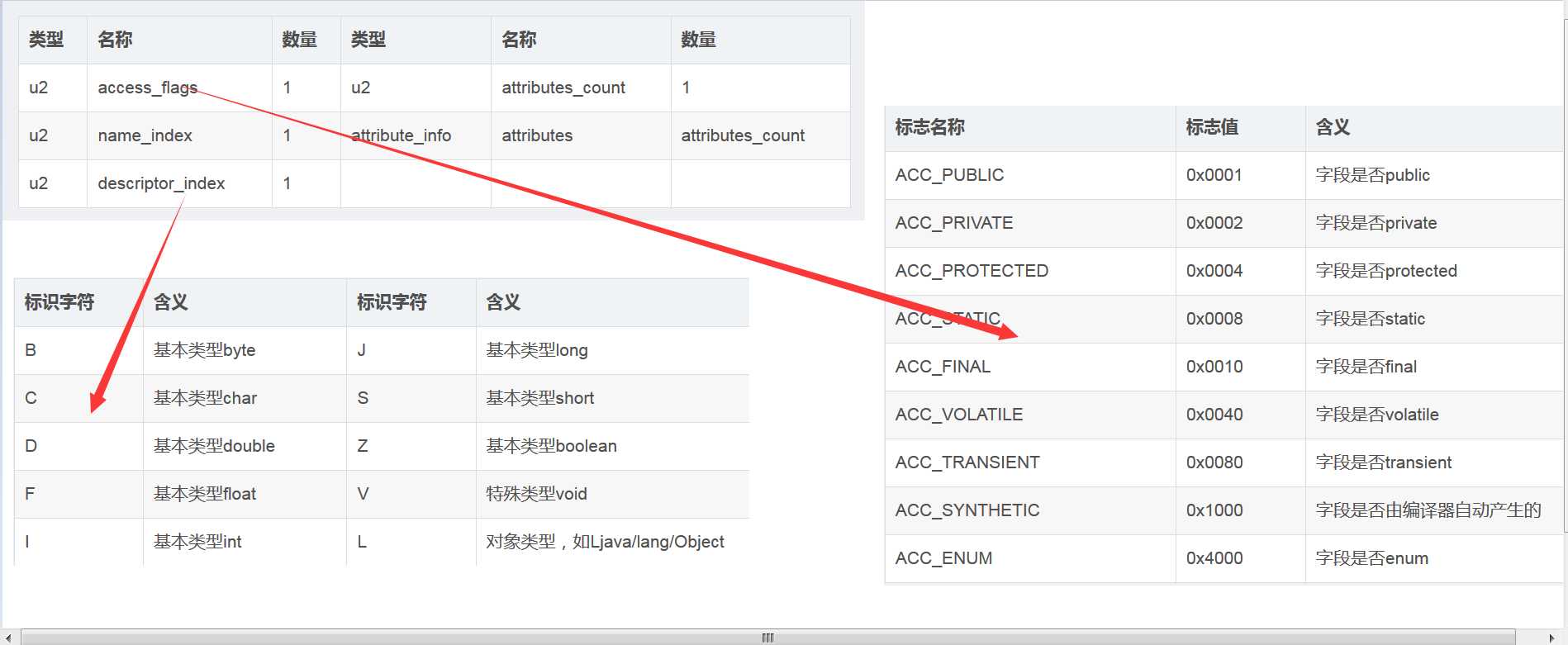Image resolution: width=1568 pixels, height=645 pixels.
Task: Click the horizontal scrollbar thumb at bottom
Action: click(767, 638)
